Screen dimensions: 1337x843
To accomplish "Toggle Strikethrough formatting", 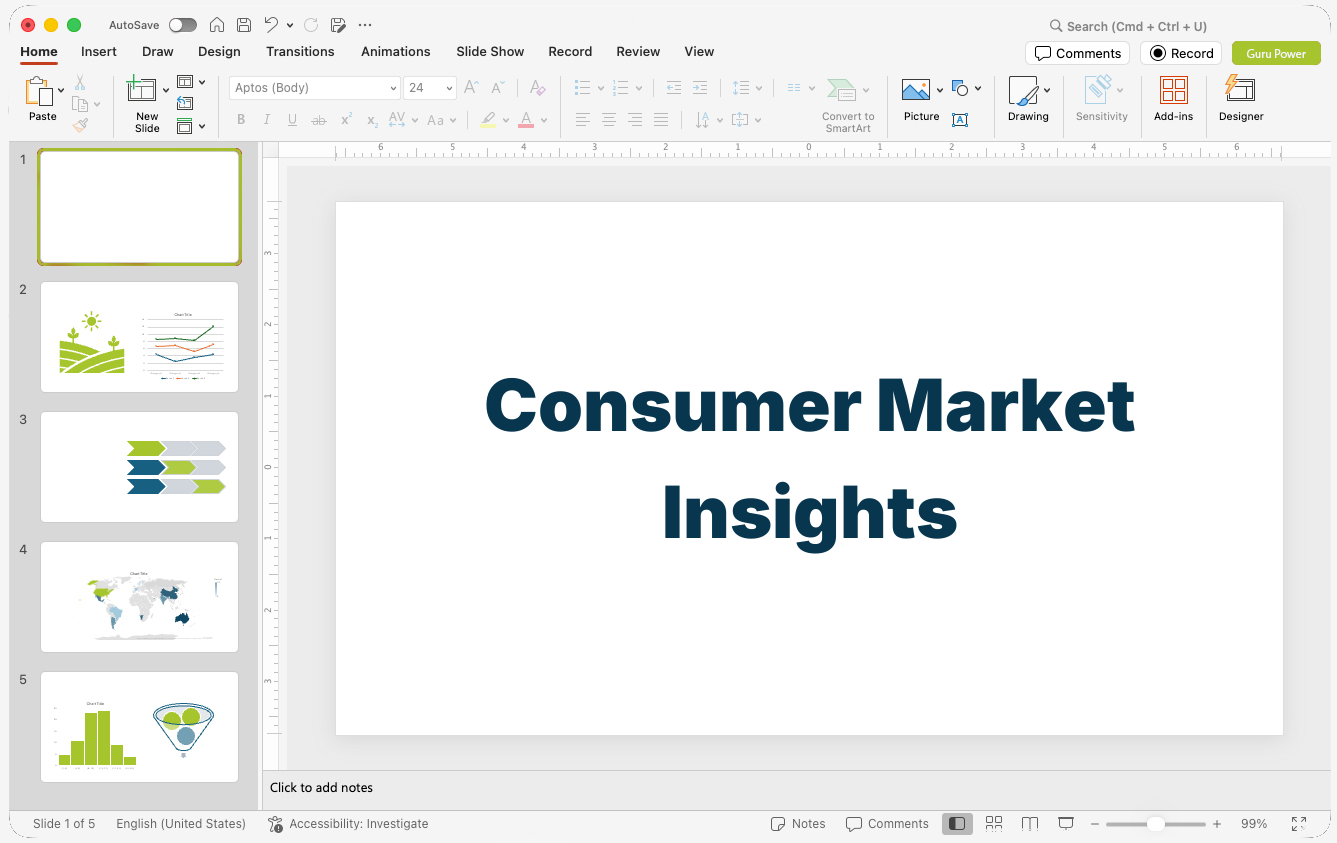I will tap(319, 120).
